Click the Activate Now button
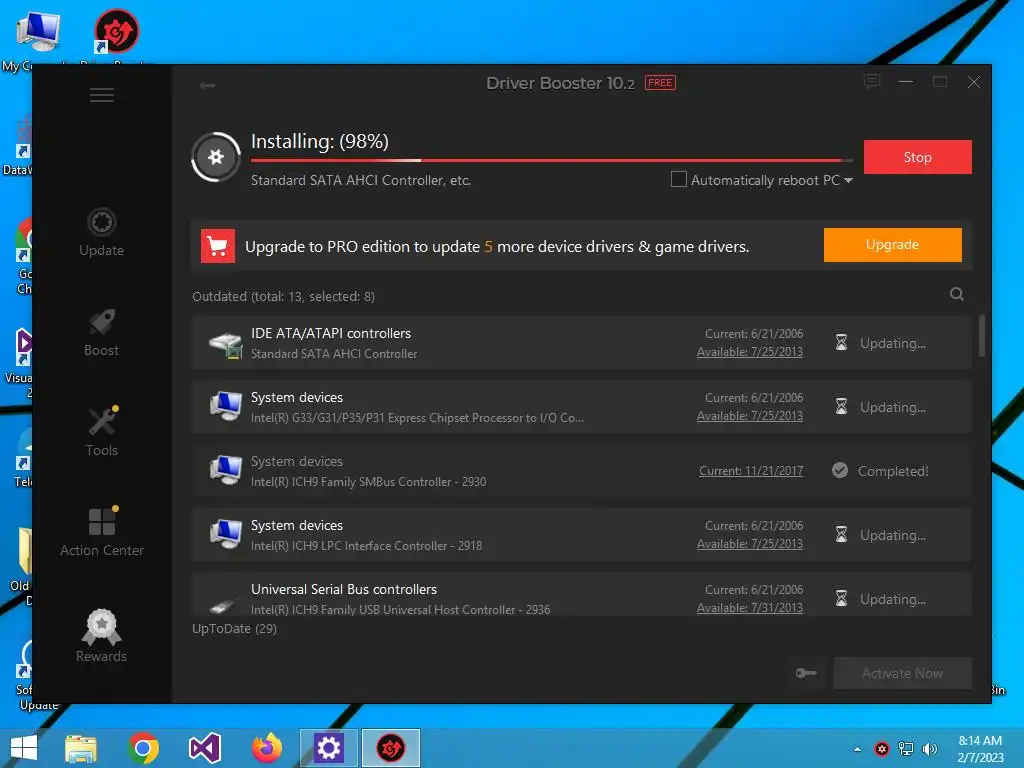The width and height of the screenshot is (1024, 768). click(x=903, y=673)
